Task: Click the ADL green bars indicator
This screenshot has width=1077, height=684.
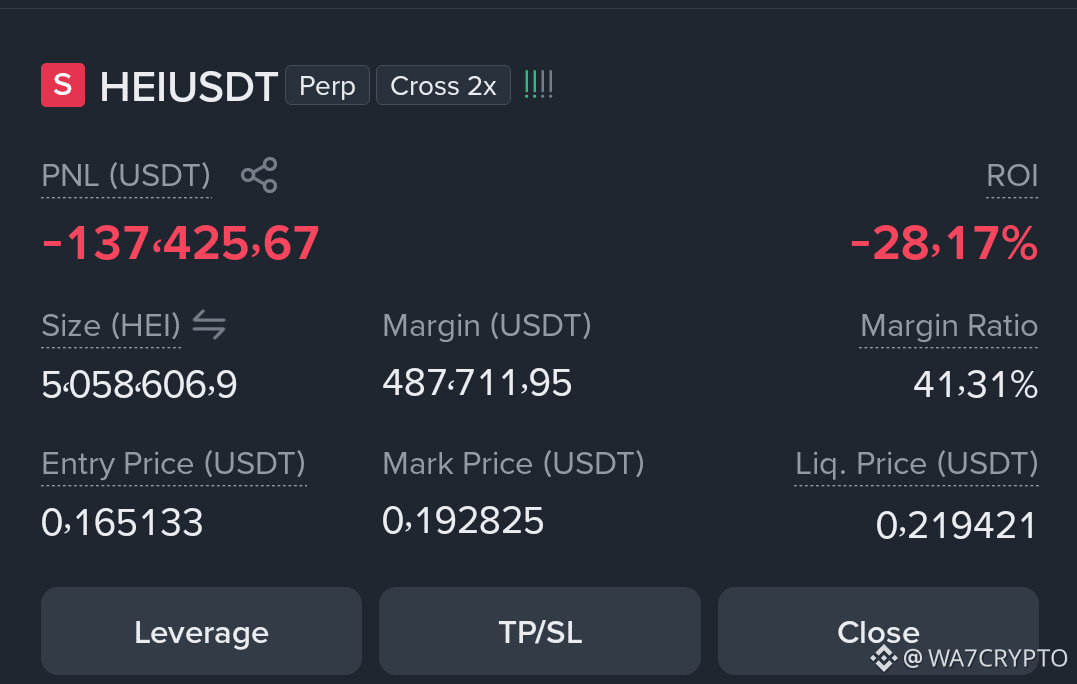Action: (538, 84)
